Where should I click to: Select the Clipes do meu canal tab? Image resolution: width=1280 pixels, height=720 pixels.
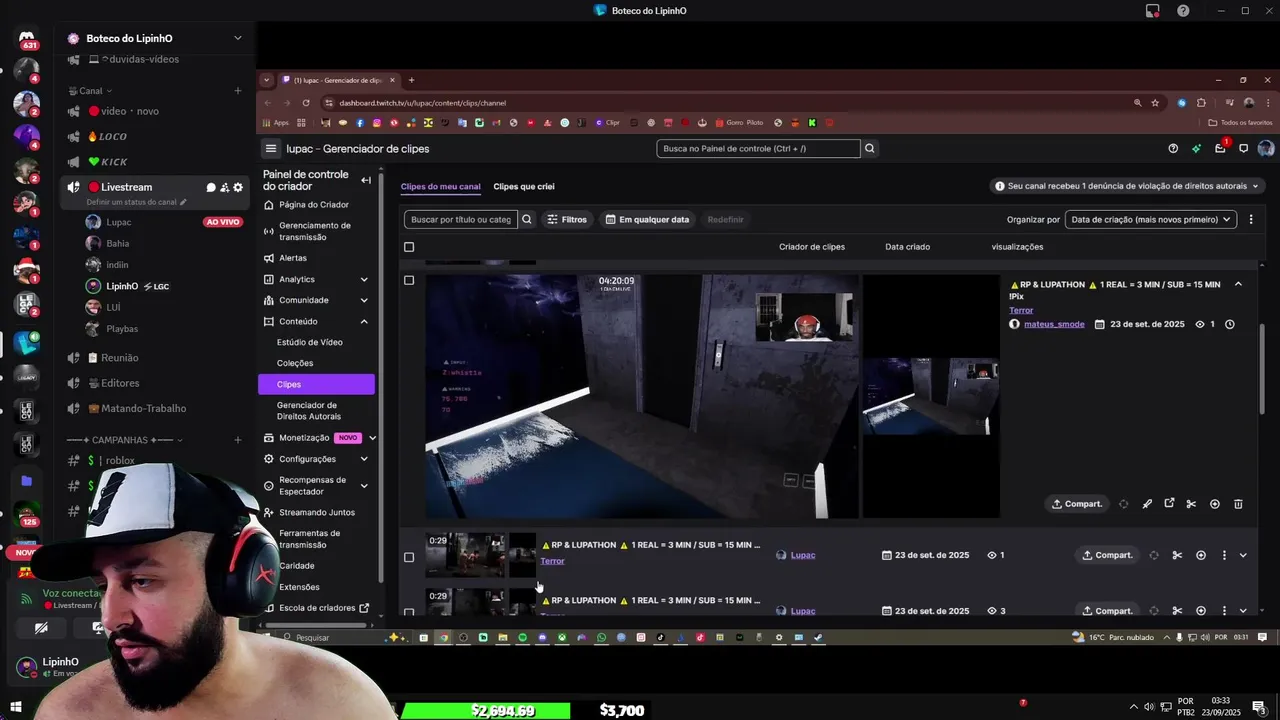click(x=441, y=186)
